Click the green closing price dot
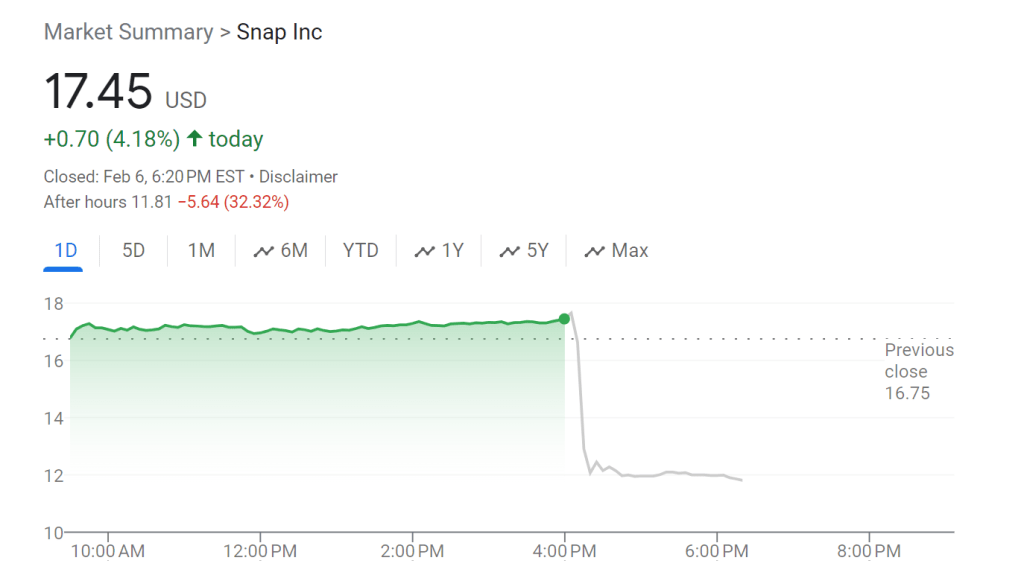 565,319
